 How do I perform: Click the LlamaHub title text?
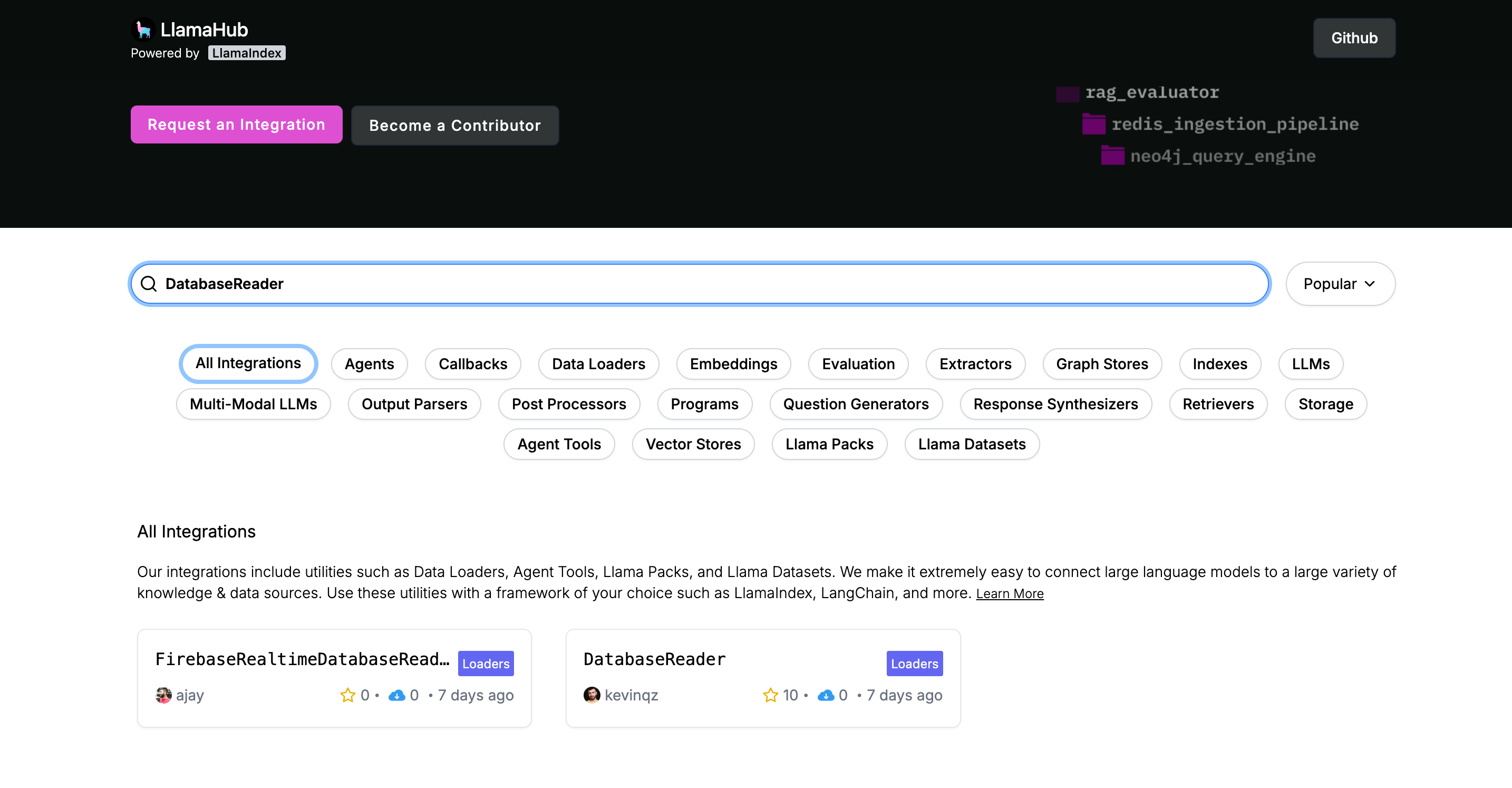pyautogui.click(x=203, y=30)
